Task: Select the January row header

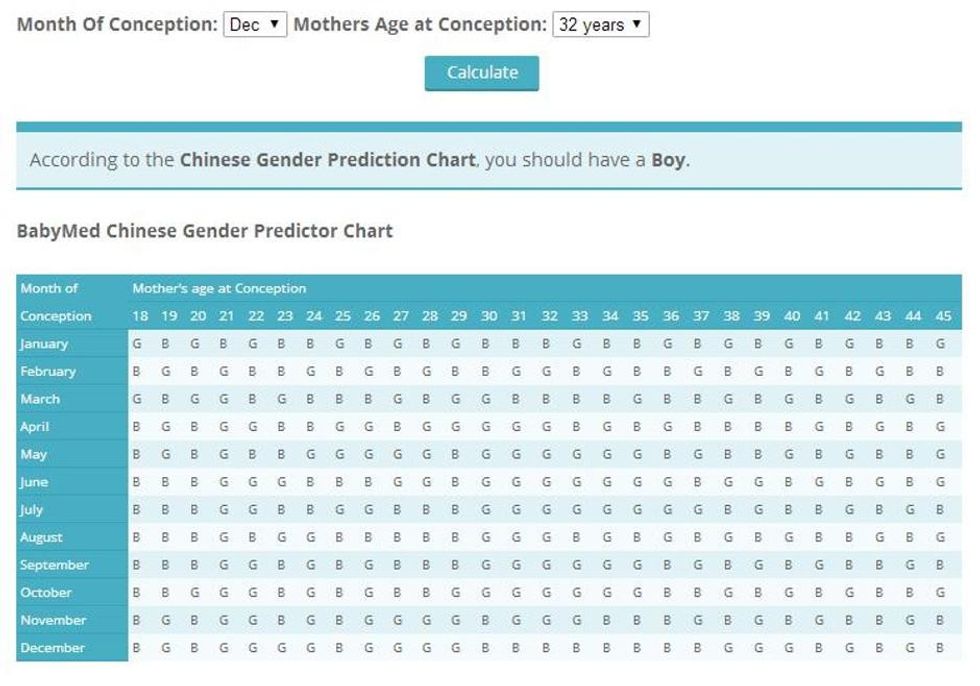Action: [x=45, y=344]
